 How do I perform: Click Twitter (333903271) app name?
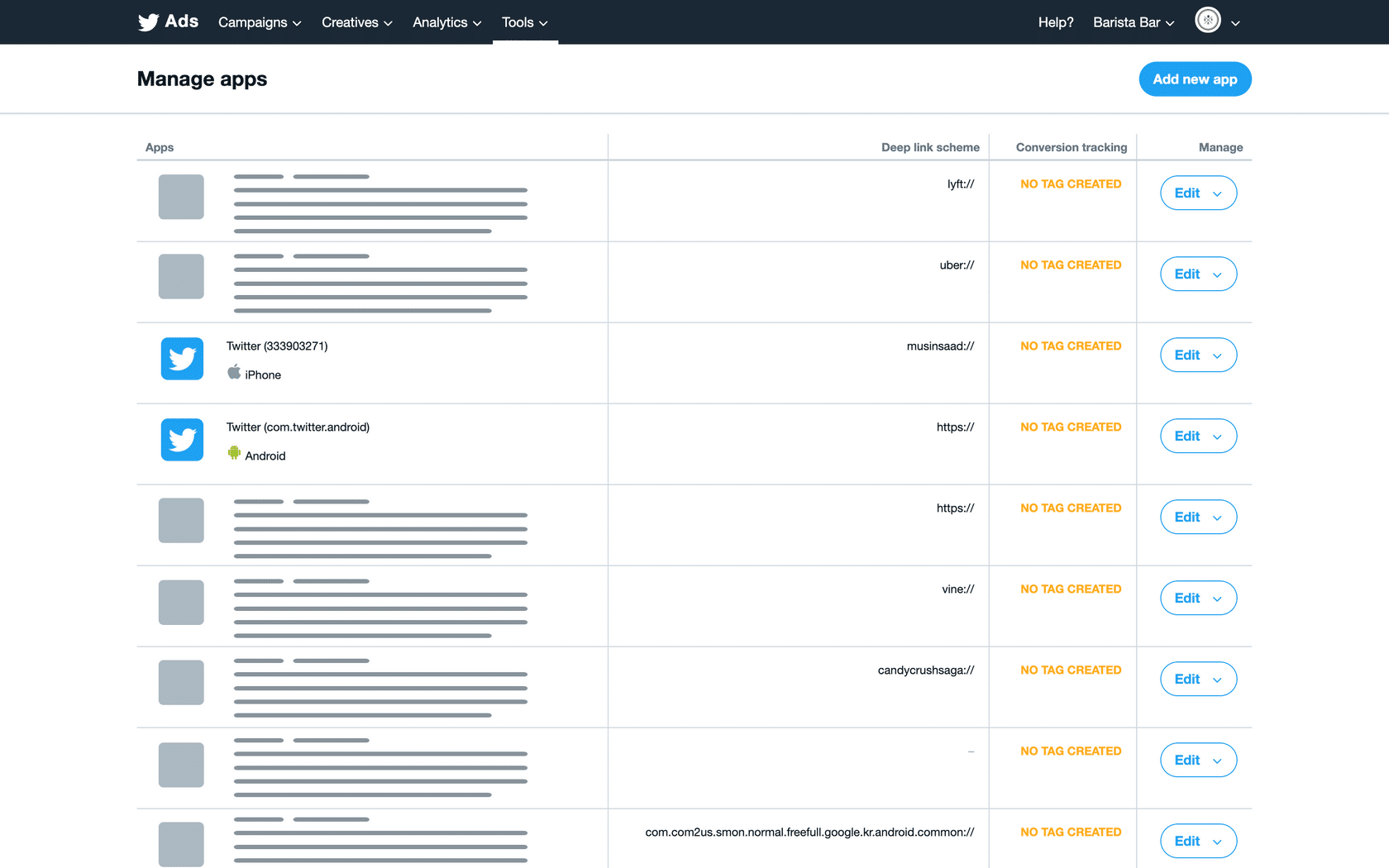[277, 346]
